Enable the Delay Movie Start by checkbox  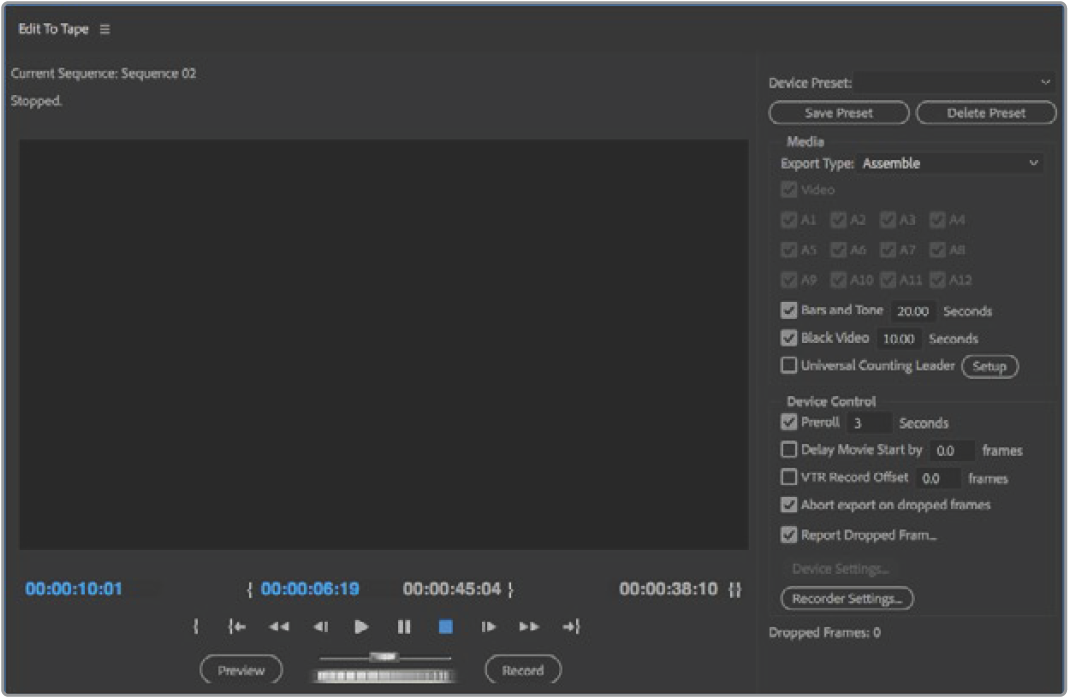coord(789,451)
